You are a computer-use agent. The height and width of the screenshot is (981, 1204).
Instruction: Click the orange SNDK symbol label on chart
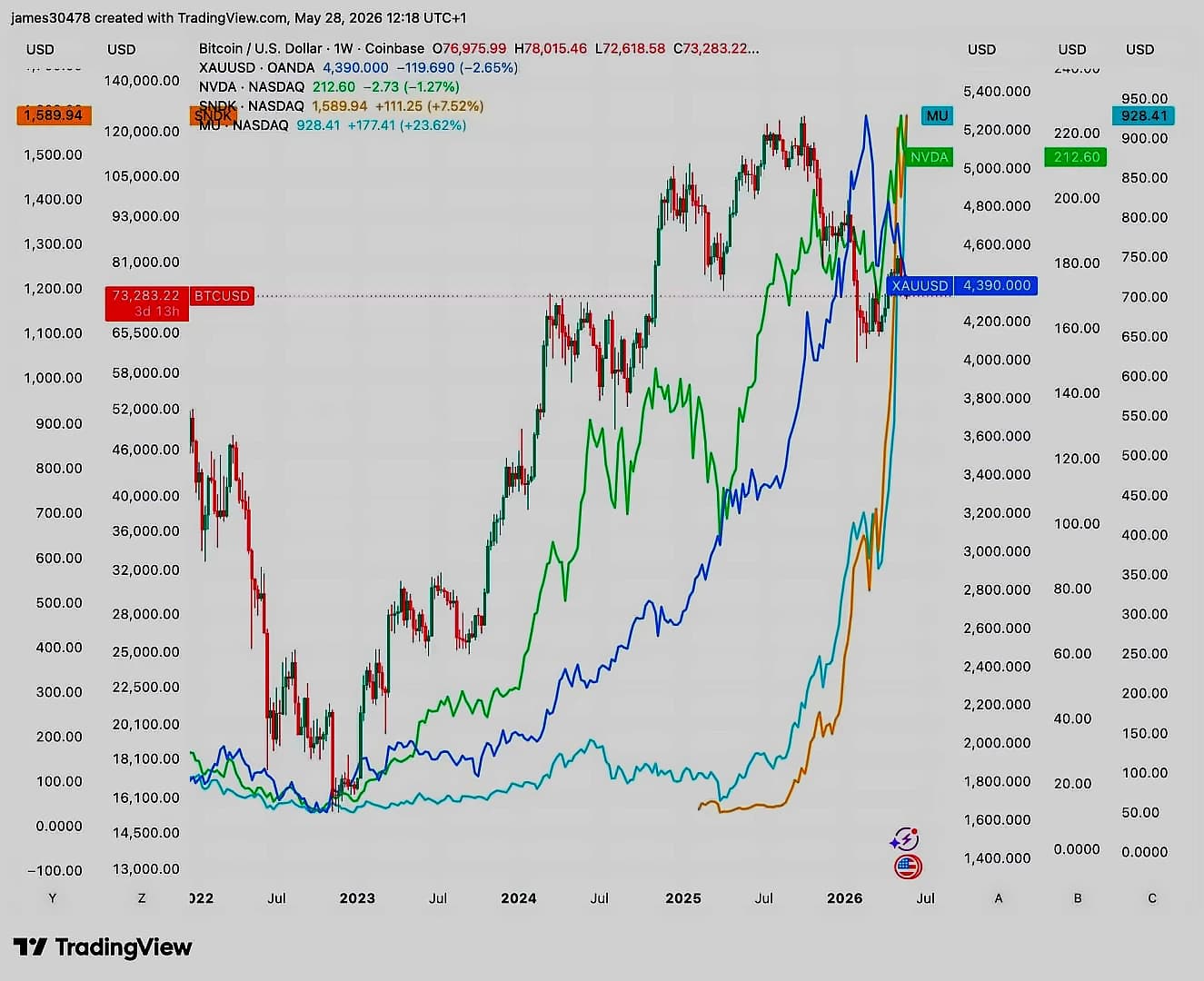coord(214,115)
